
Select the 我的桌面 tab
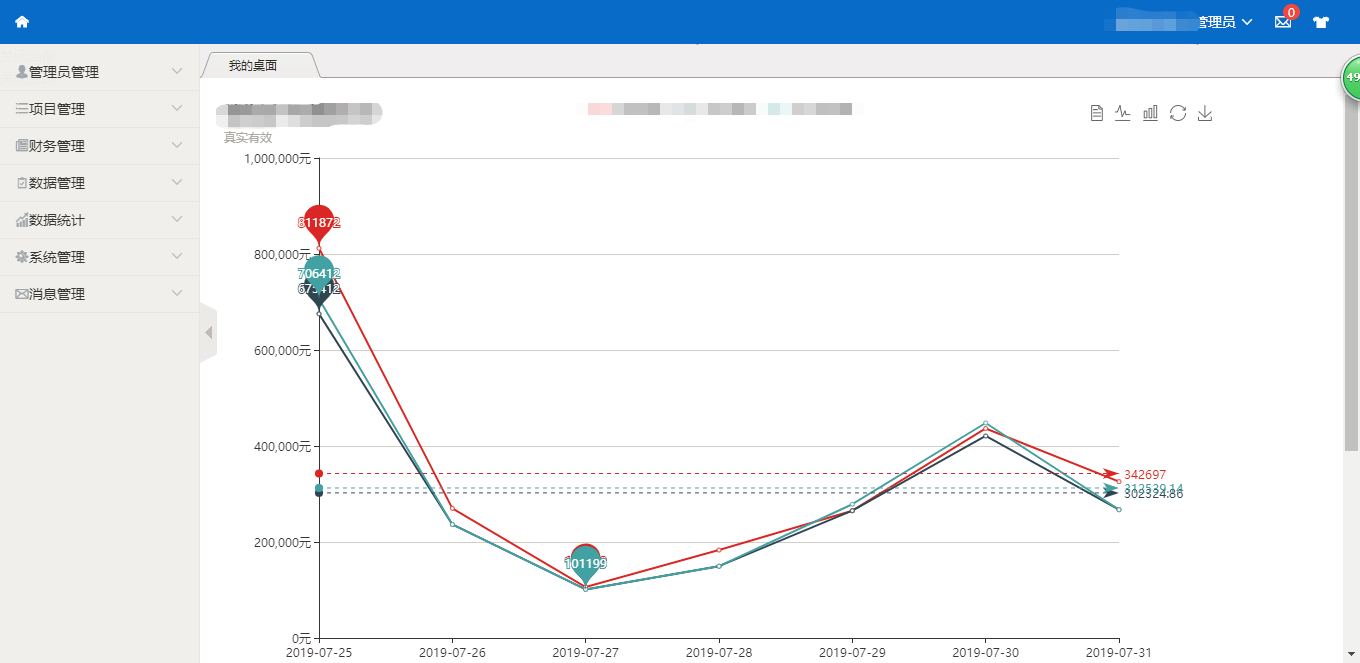[x=253, y=66]
